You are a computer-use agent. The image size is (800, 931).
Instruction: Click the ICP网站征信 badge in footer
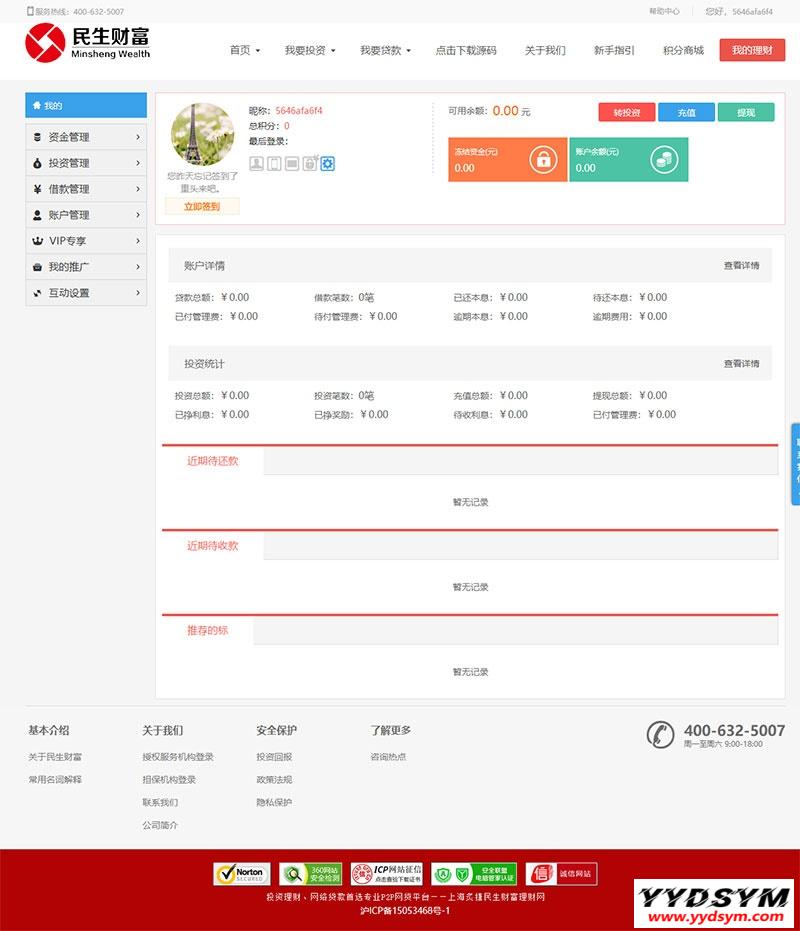pos(385,874)
